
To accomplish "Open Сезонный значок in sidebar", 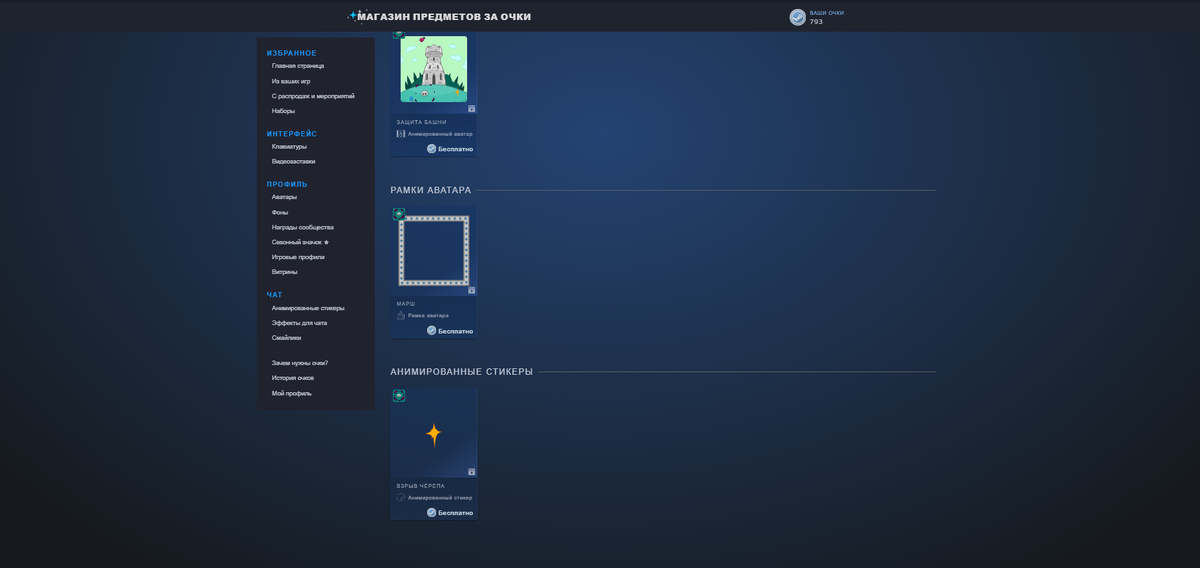I will pos(300,242).
